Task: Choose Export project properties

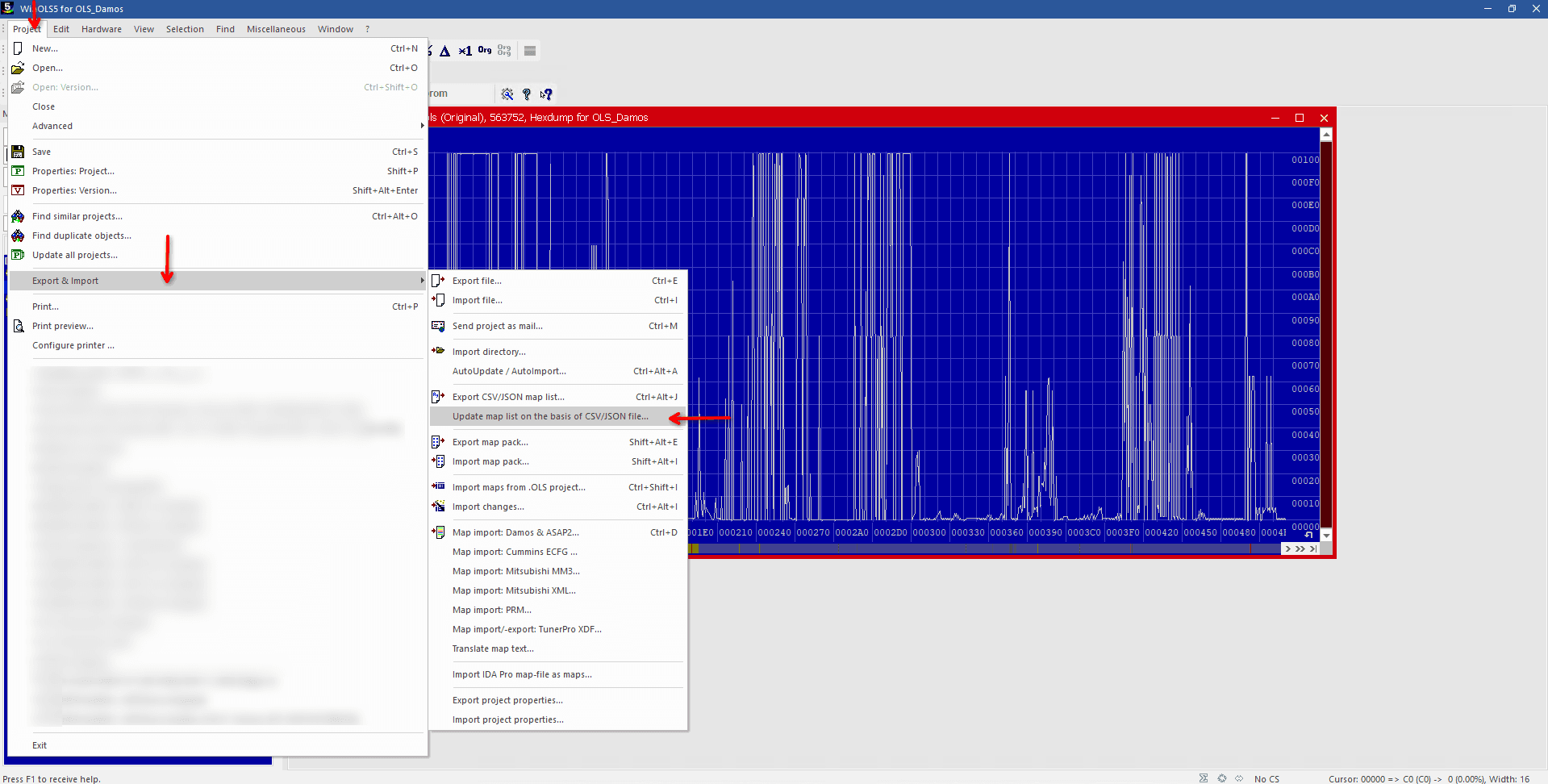Action: tap(557, 700)
